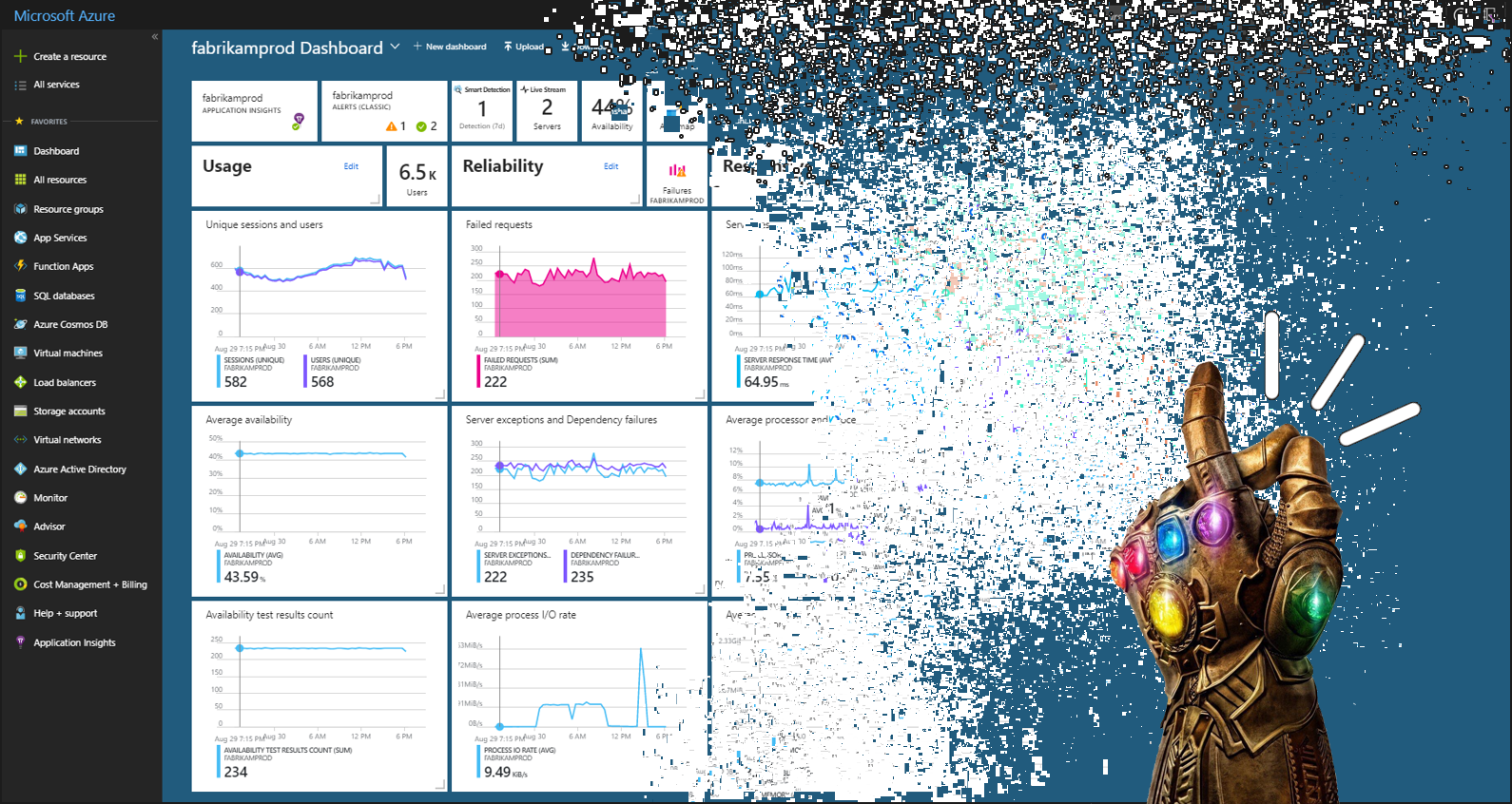Select the Function Apps lightning icon

[x=20, y=266]
